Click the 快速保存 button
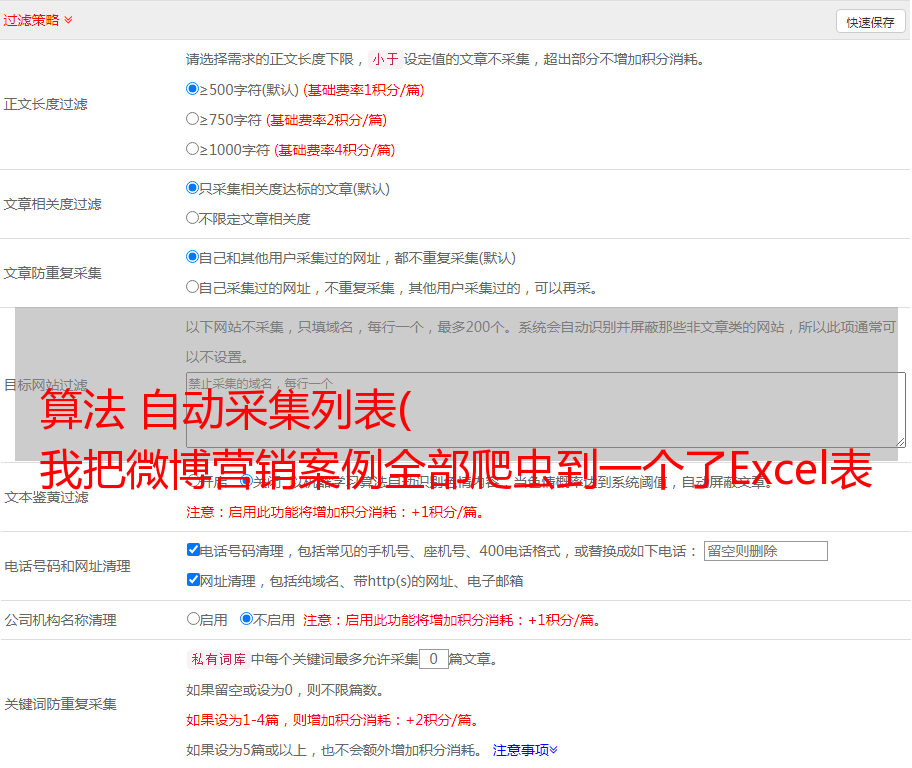Screen dimensions: 912x768 click(x=870, y=22)
